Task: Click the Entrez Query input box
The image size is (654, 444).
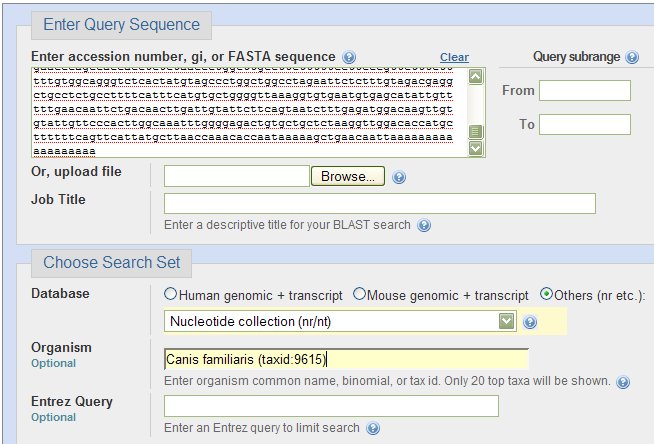Action: click(331, 406)
